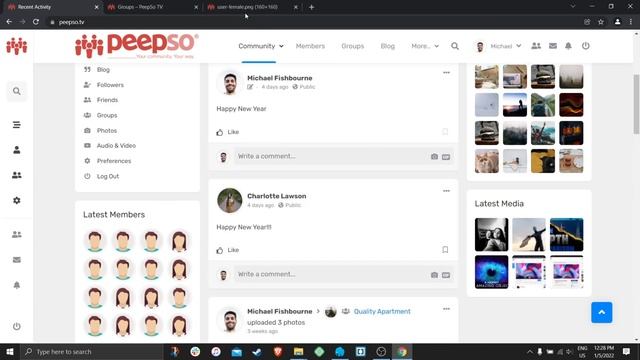Go to Blog tab in top navigation

click(387, 46)
